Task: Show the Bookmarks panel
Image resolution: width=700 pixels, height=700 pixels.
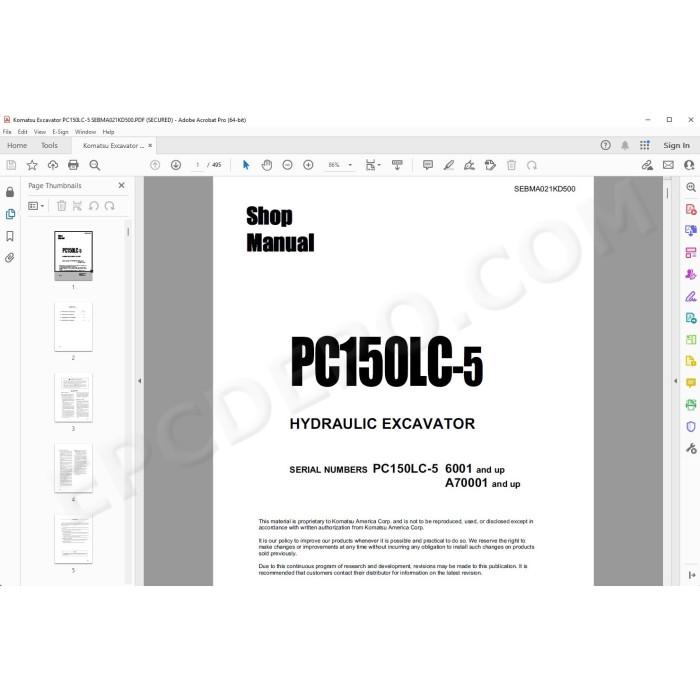Action: click(10, 236)
